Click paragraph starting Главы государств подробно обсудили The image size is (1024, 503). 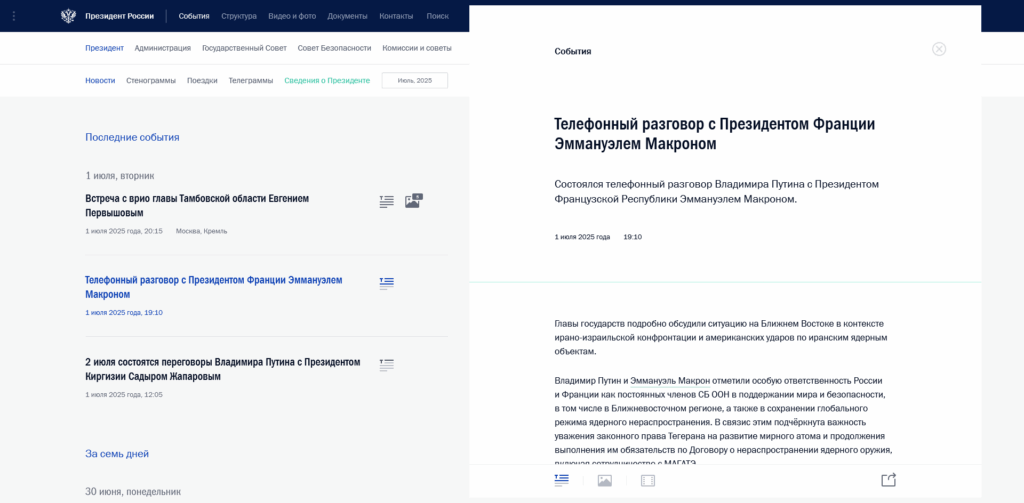pos(722,337)
